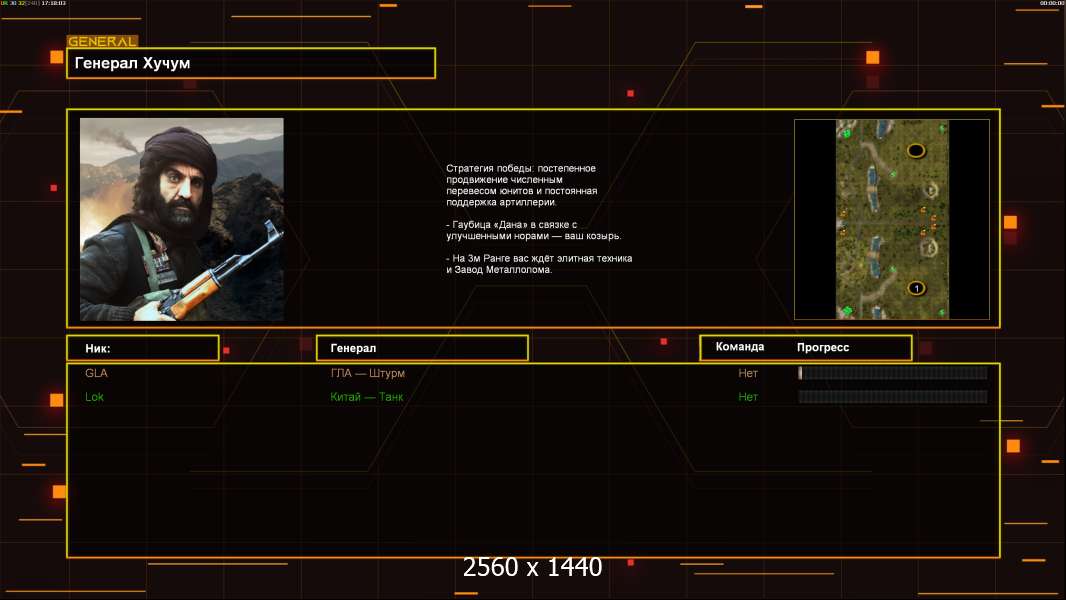Click the 00:00:00 timer at top right
The height and width of the screenshot is (600, 1066).
[1051, 3]
